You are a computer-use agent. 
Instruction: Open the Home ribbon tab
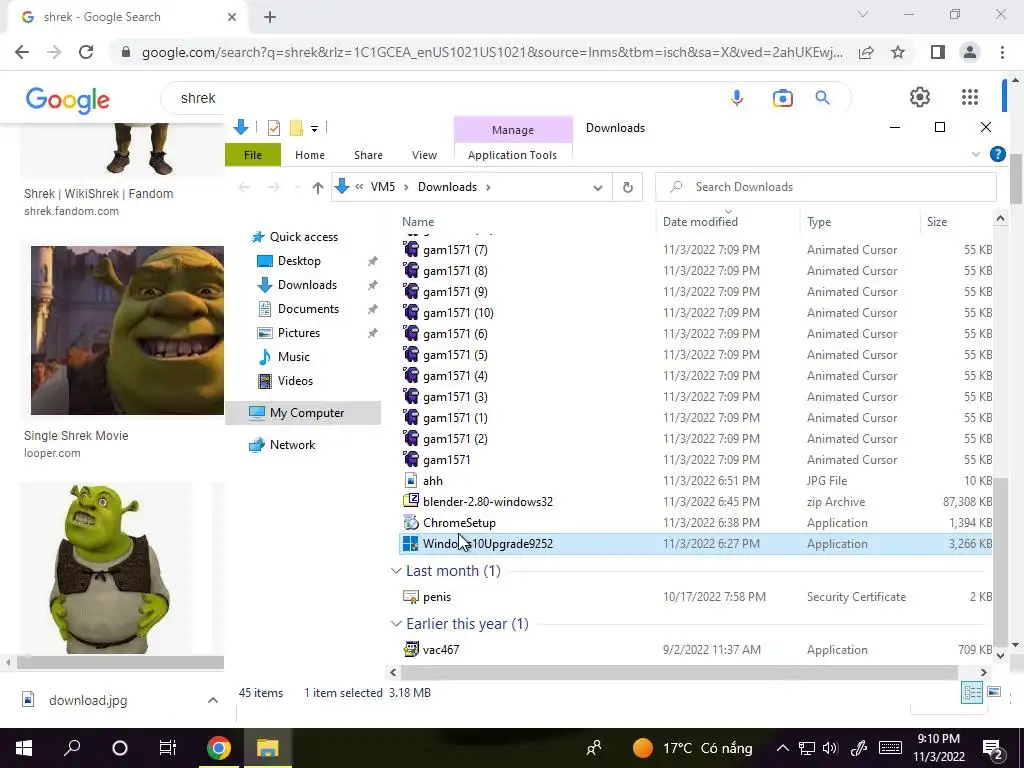310,155
